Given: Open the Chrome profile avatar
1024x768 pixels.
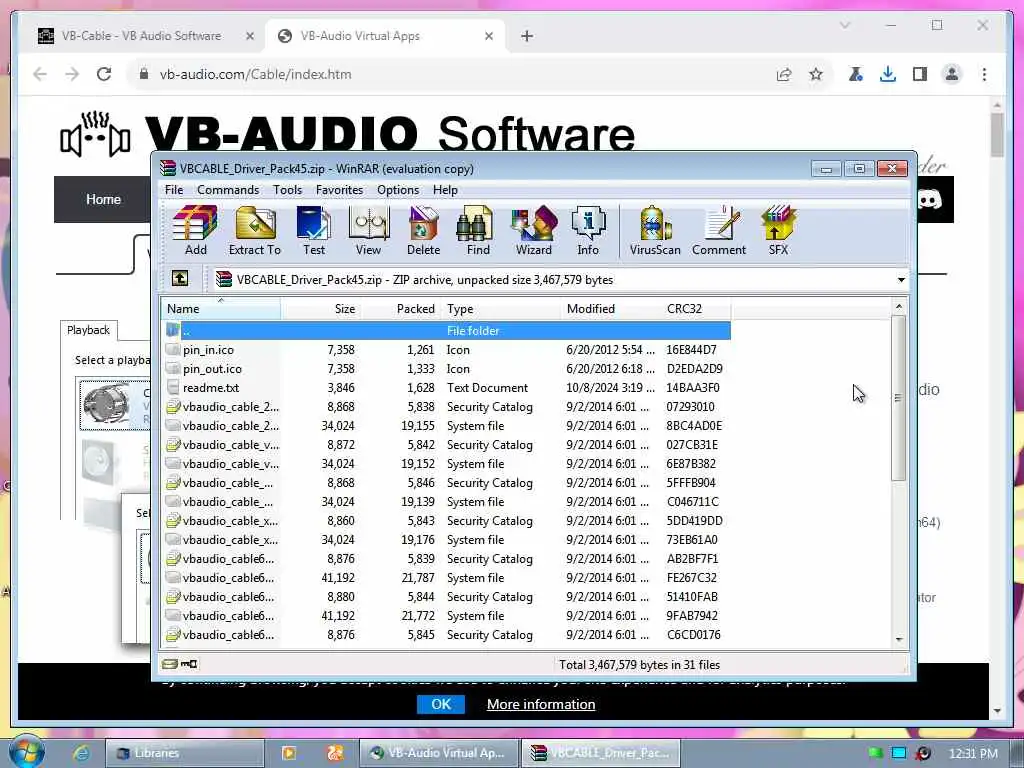Looking at the screenshot, I should [952, 74].
